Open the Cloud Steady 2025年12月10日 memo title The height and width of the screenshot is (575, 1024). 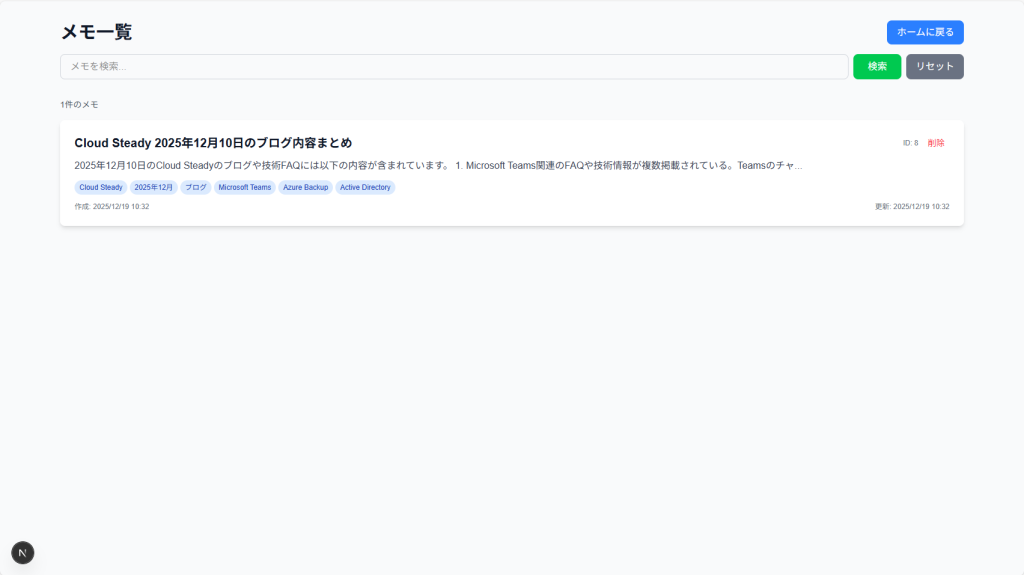tap(213, 143)
